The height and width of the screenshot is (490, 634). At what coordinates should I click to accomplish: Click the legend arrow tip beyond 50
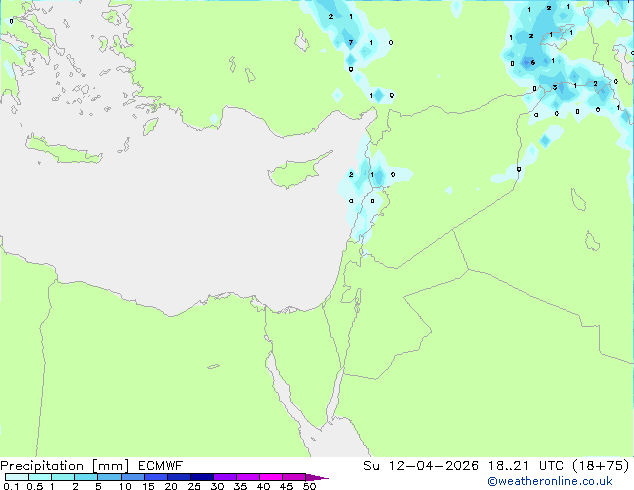(317, 477)
